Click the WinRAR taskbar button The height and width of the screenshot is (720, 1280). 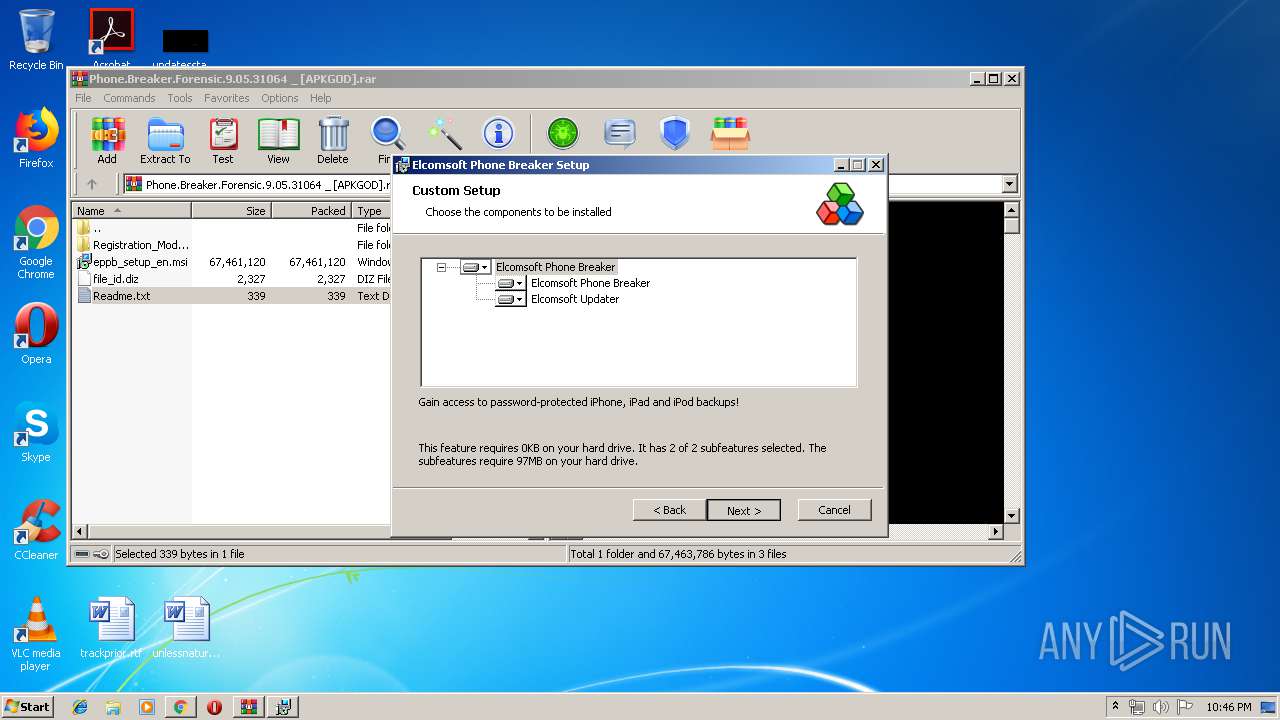pos(248,707)
